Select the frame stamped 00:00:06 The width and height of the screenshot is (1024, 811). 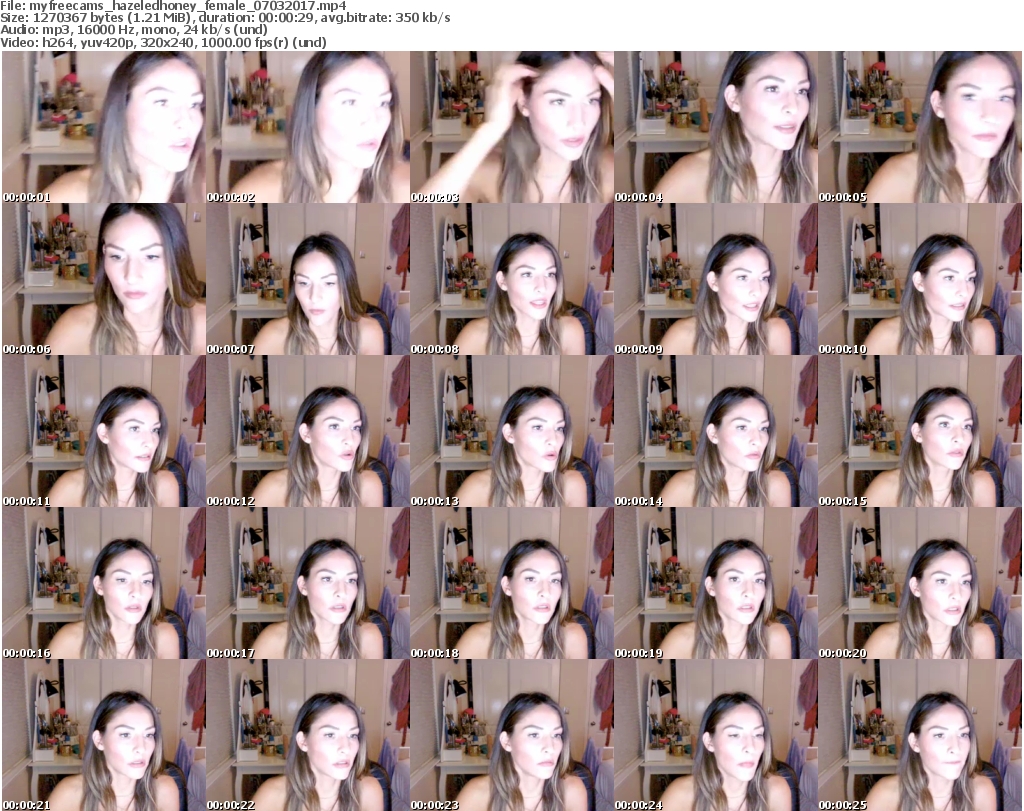click(104, 279)
